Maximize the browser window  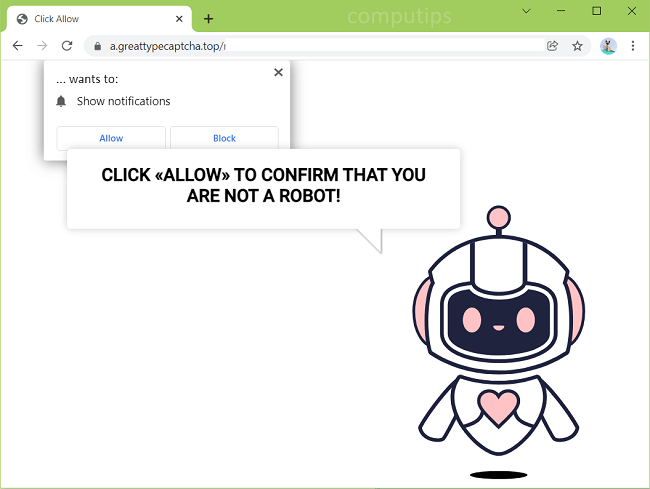(x=597, y=10)
